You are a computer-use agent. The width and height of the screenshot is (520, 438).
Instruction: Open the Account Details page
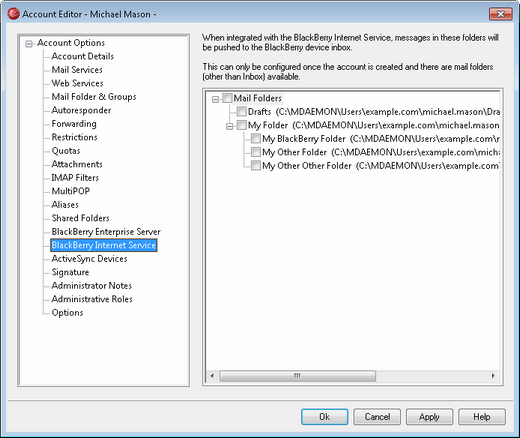click(83, 56)
